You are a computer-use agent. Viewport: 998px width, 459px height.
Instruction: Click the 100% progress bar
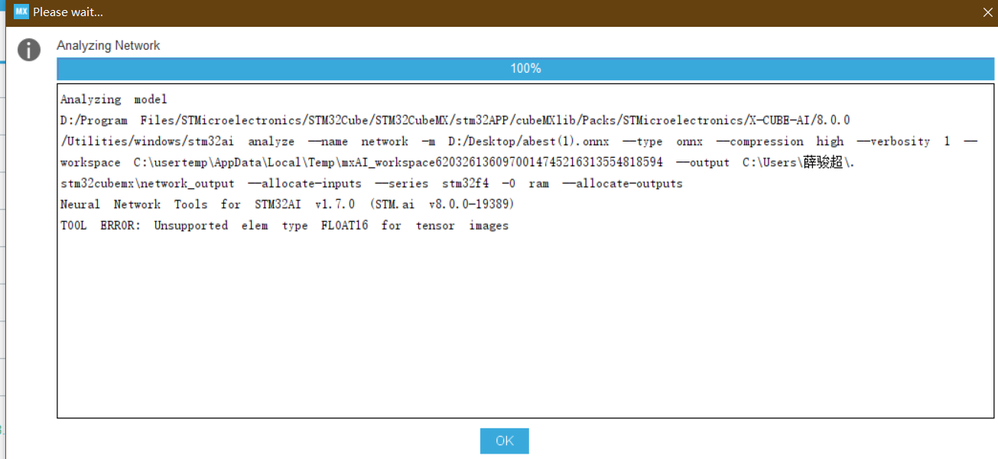[x=525, y=68]
